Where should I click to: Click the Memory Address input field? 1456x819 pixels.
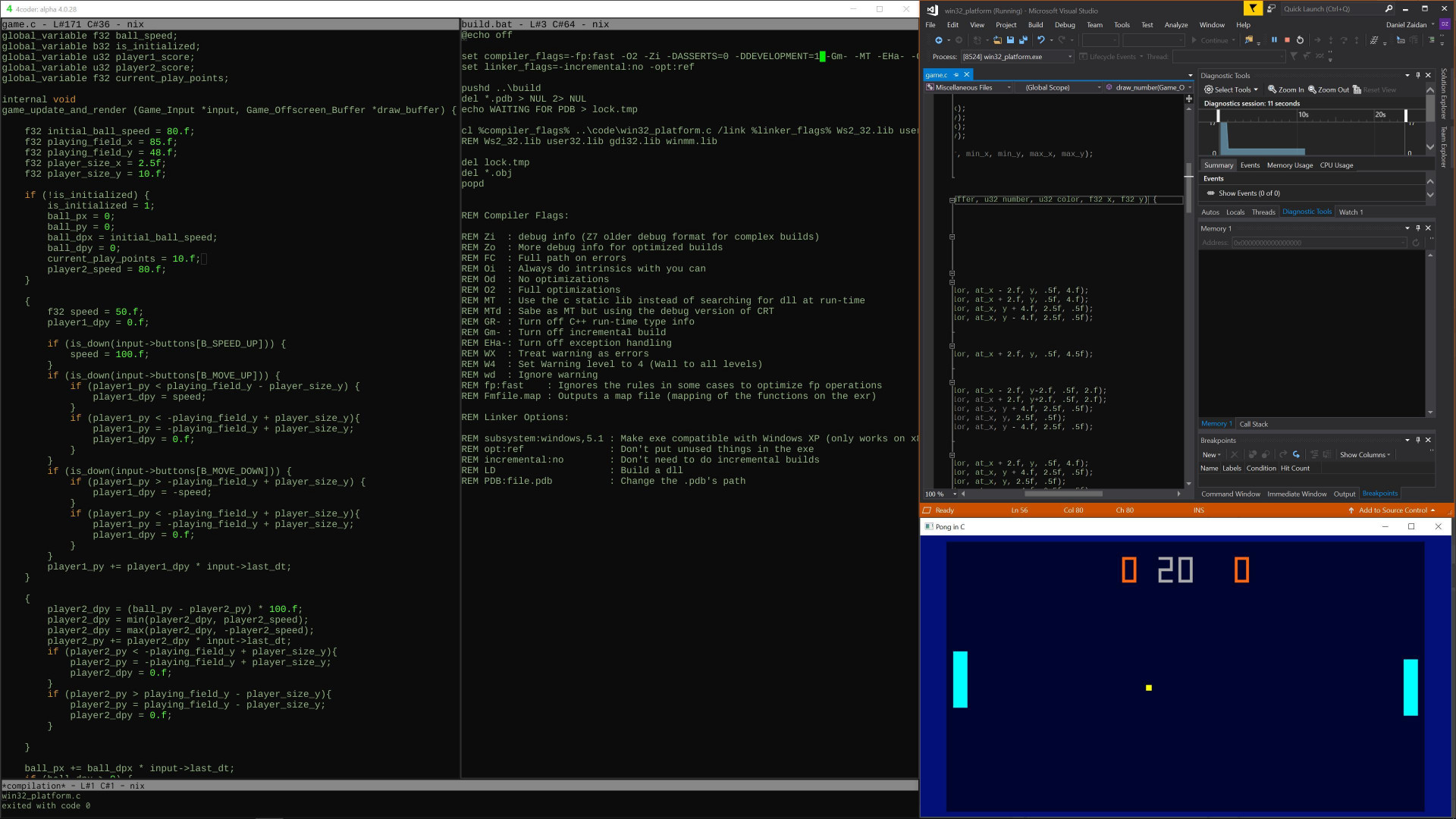coord(1319,243)
